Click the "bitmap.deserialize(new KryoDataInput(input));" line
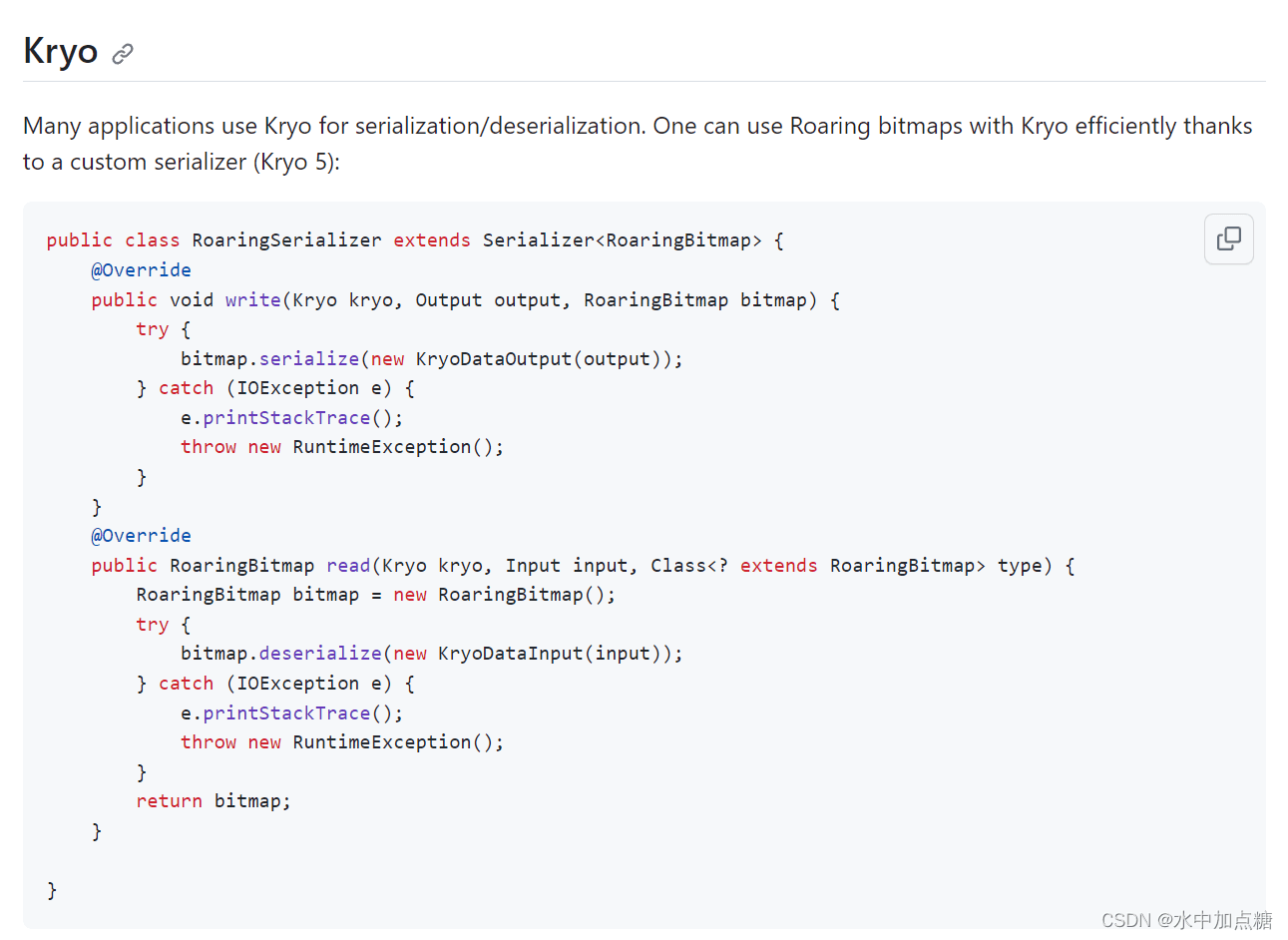Viewport: 1288px width, 940px height. pyautogui.click(x=432, y=654)
